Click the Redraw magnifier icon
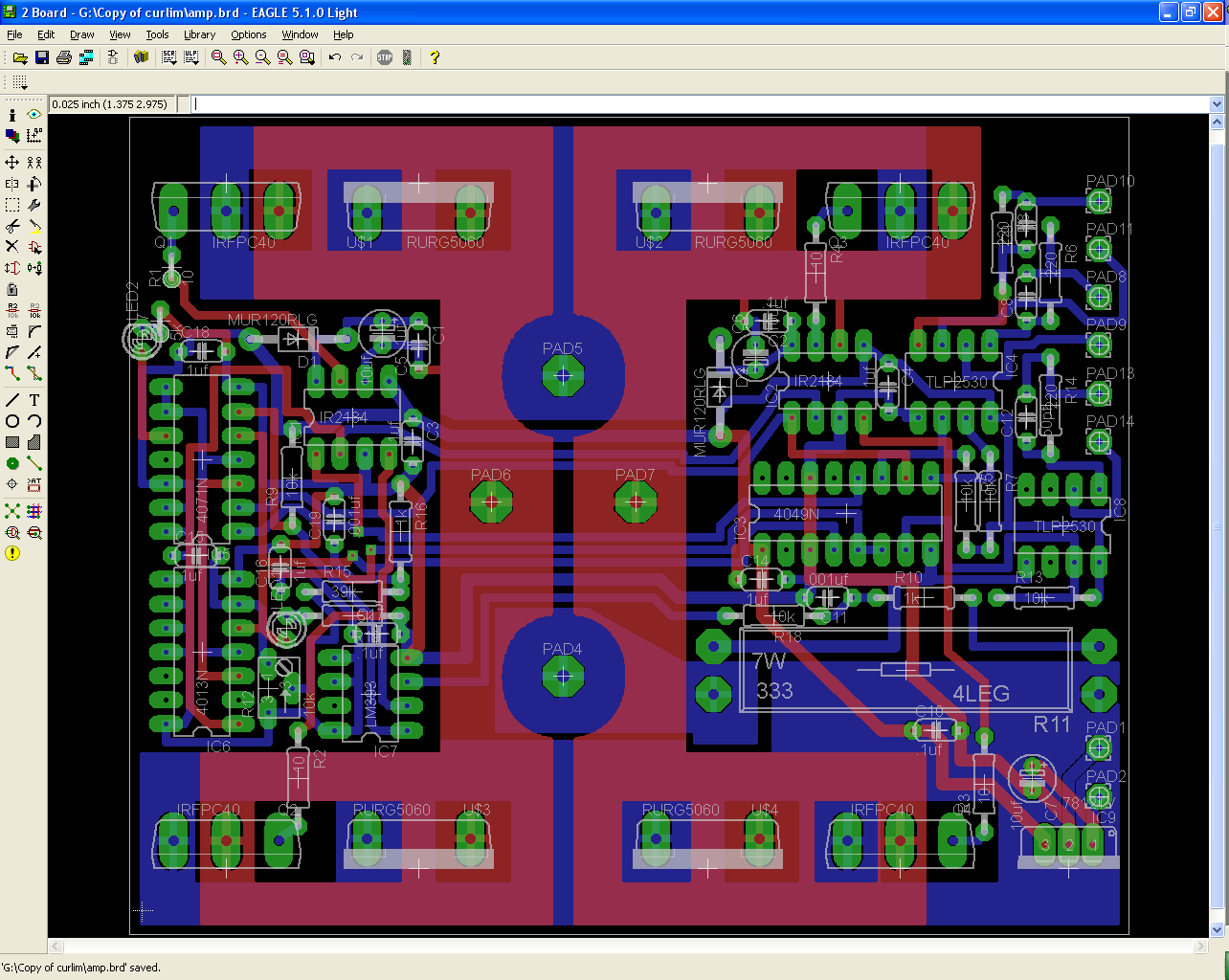The image size is (1229, 980). point(285,57)
